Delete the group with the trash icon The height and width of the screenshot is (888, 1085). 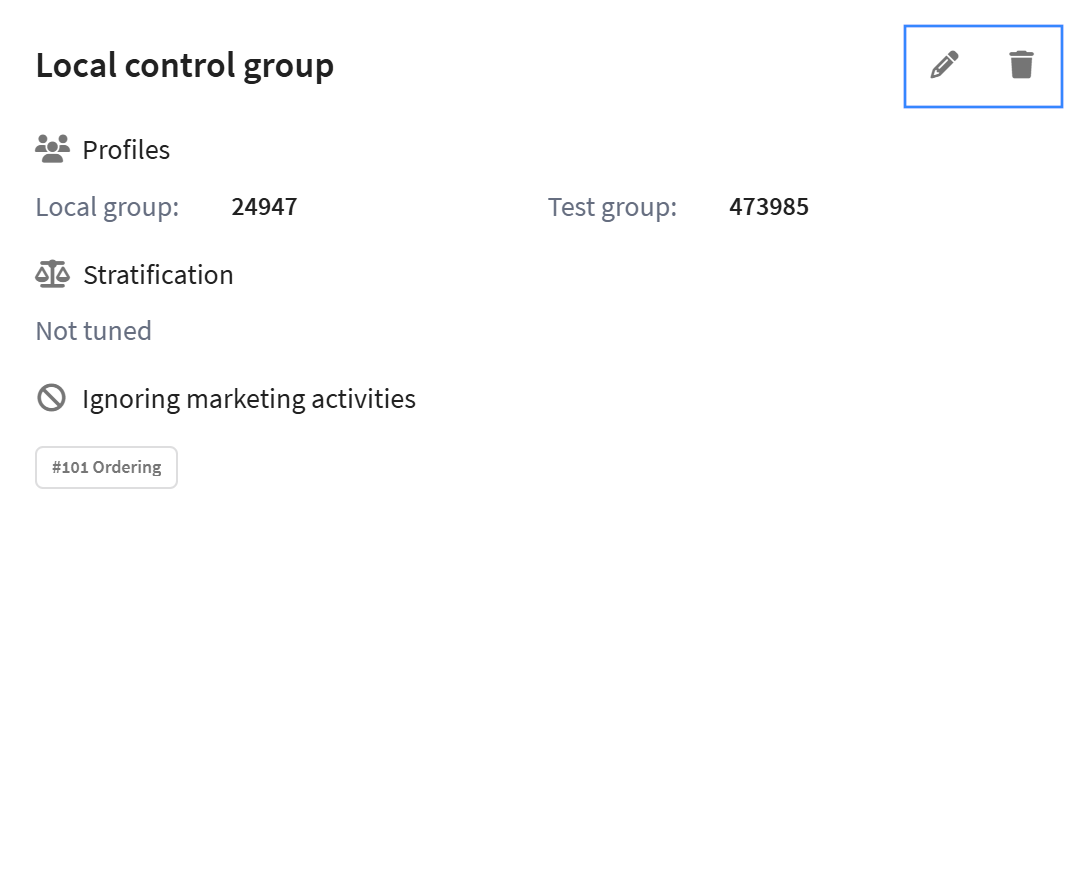[1020, 65]
